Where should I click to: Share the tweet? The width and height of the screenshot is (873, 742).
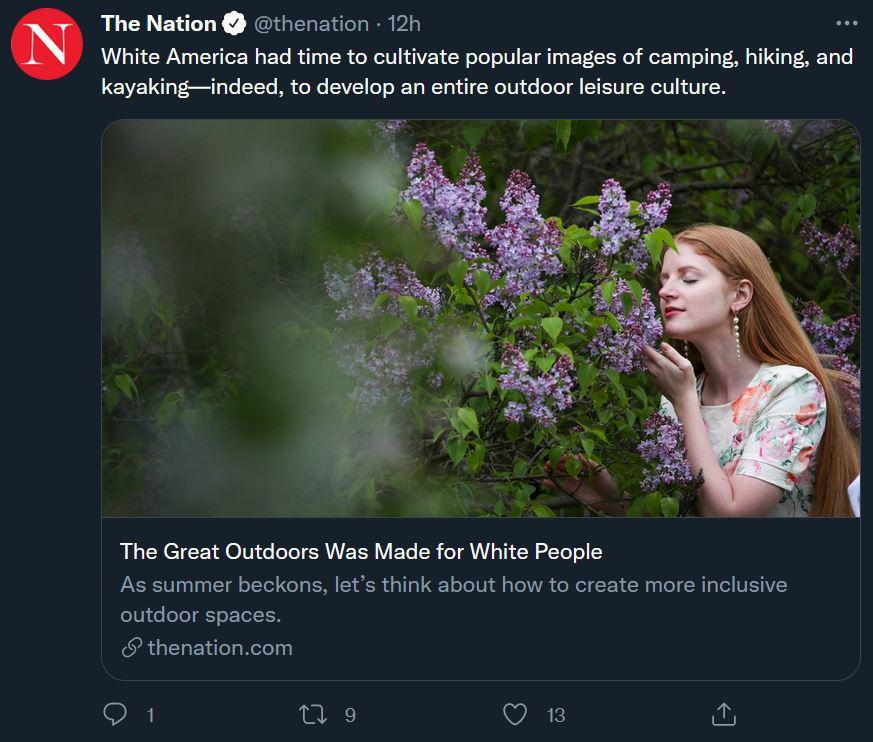coord(723,714)
